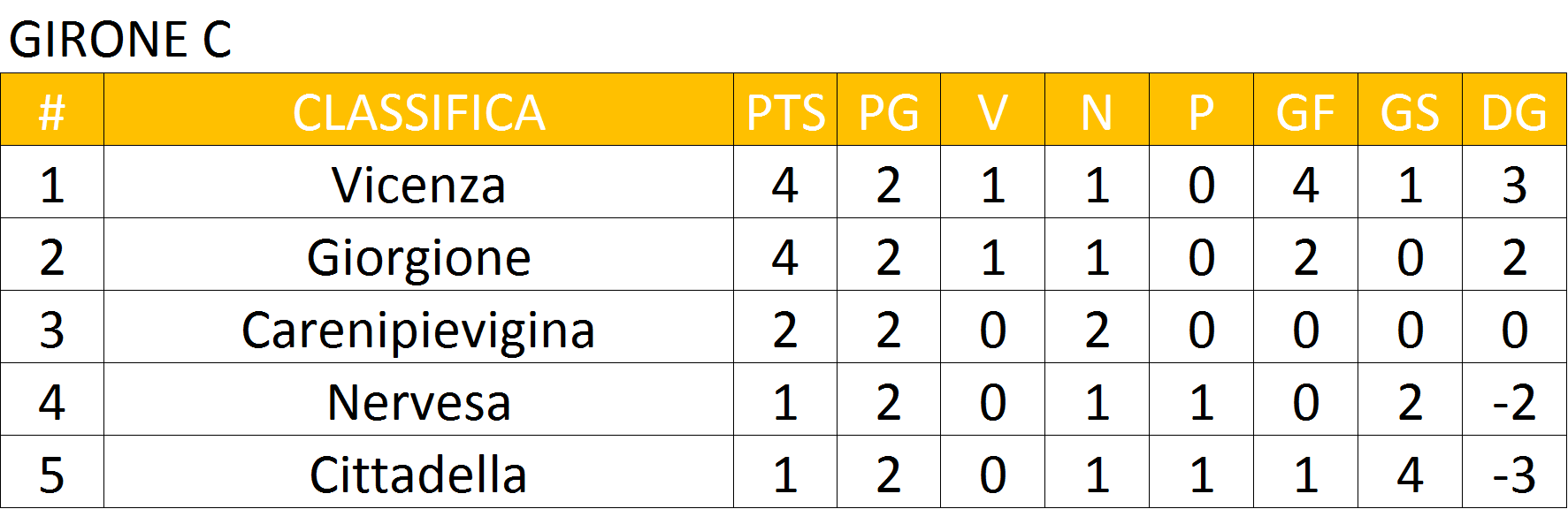
Task: Select the GS header cell
Action: (1410, 110)
